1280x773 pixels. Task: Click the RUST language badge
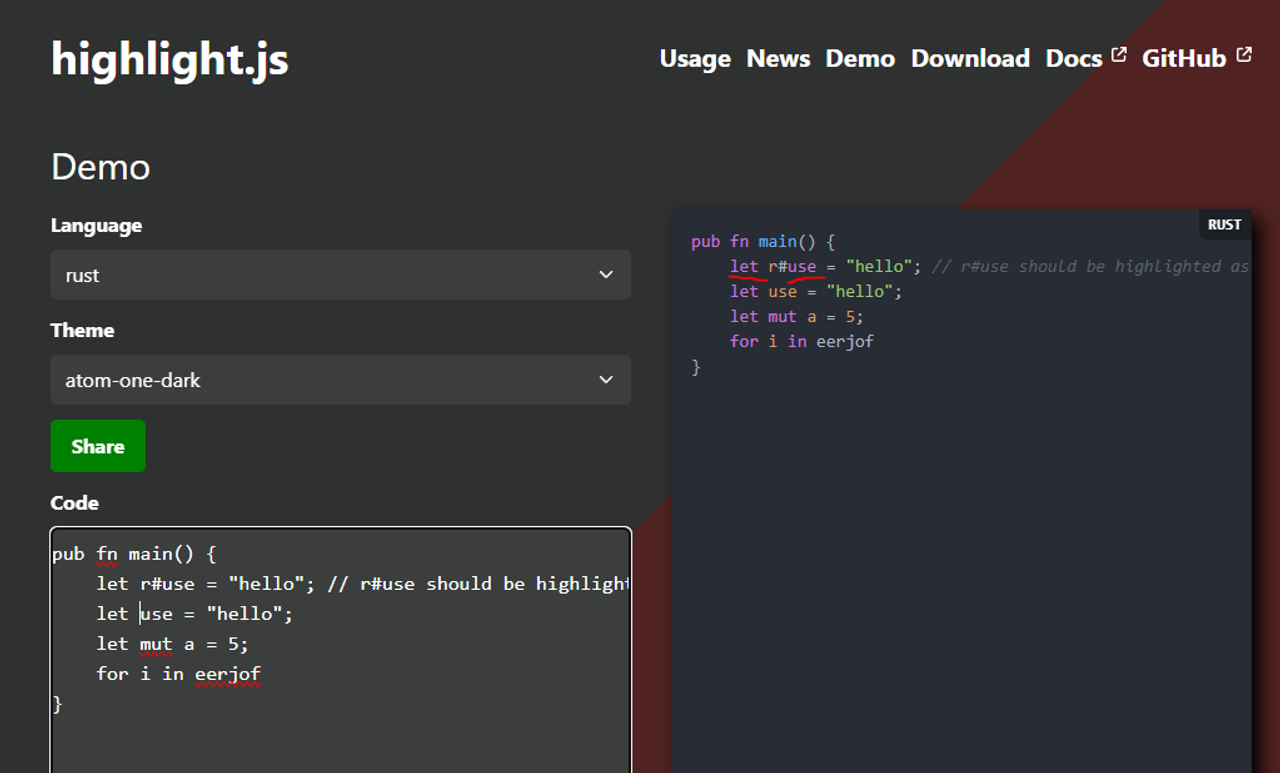pos(1224,225)
